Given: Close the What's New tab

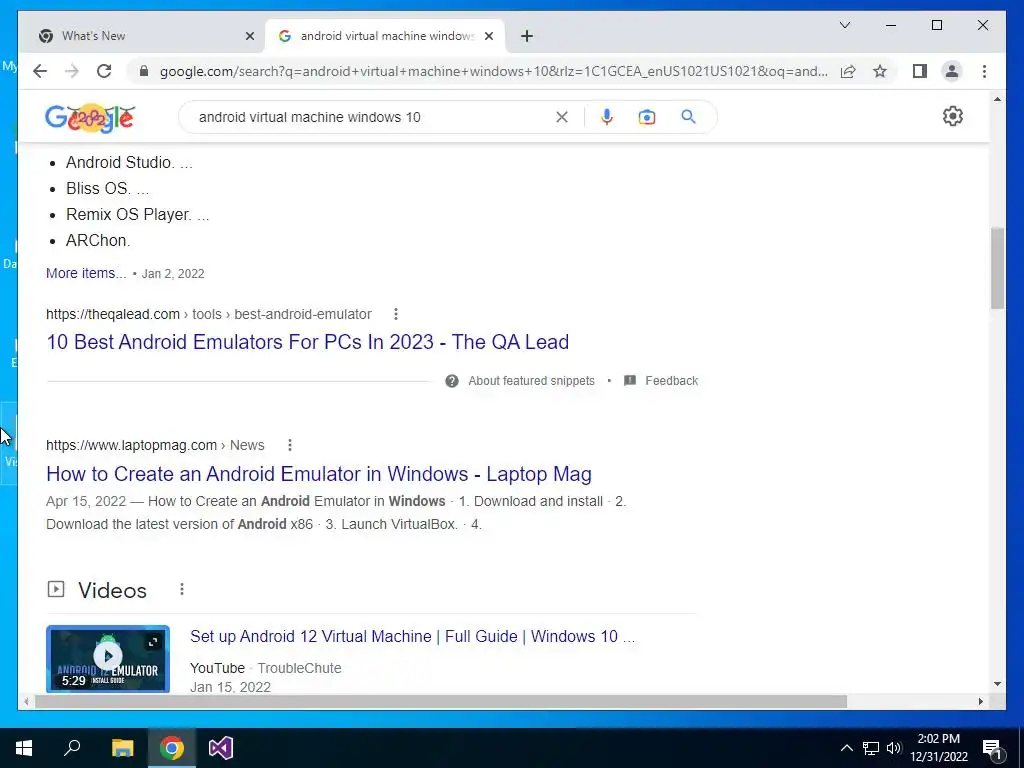Looking at the screenshot, I should [x=249, y=36].
